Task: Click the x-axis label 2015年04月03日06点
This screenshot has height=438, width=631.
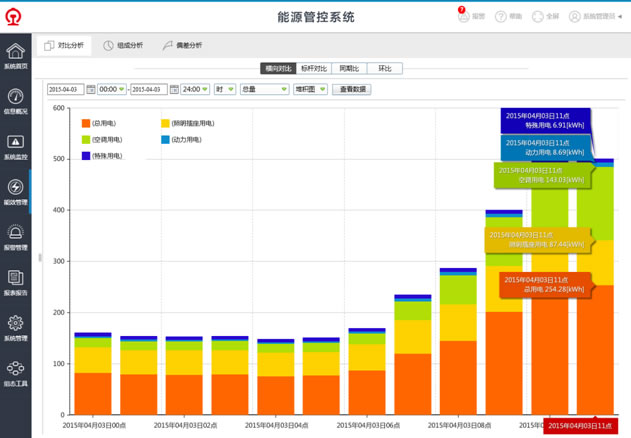Action: [368, 426]
